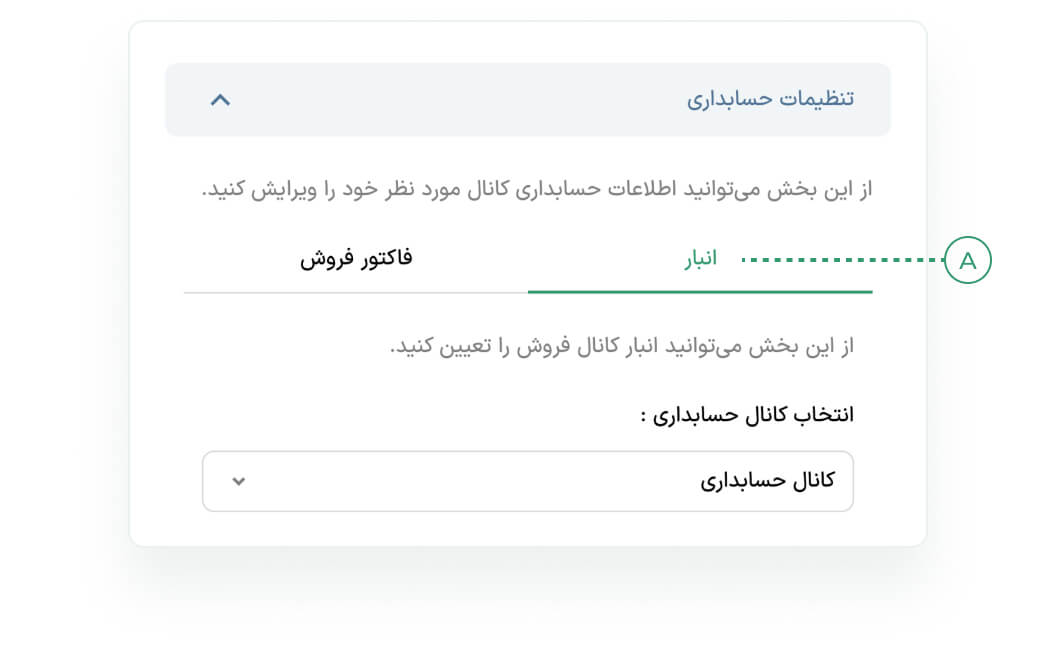Click the colon after channel selection label

[x=644, y=416]
